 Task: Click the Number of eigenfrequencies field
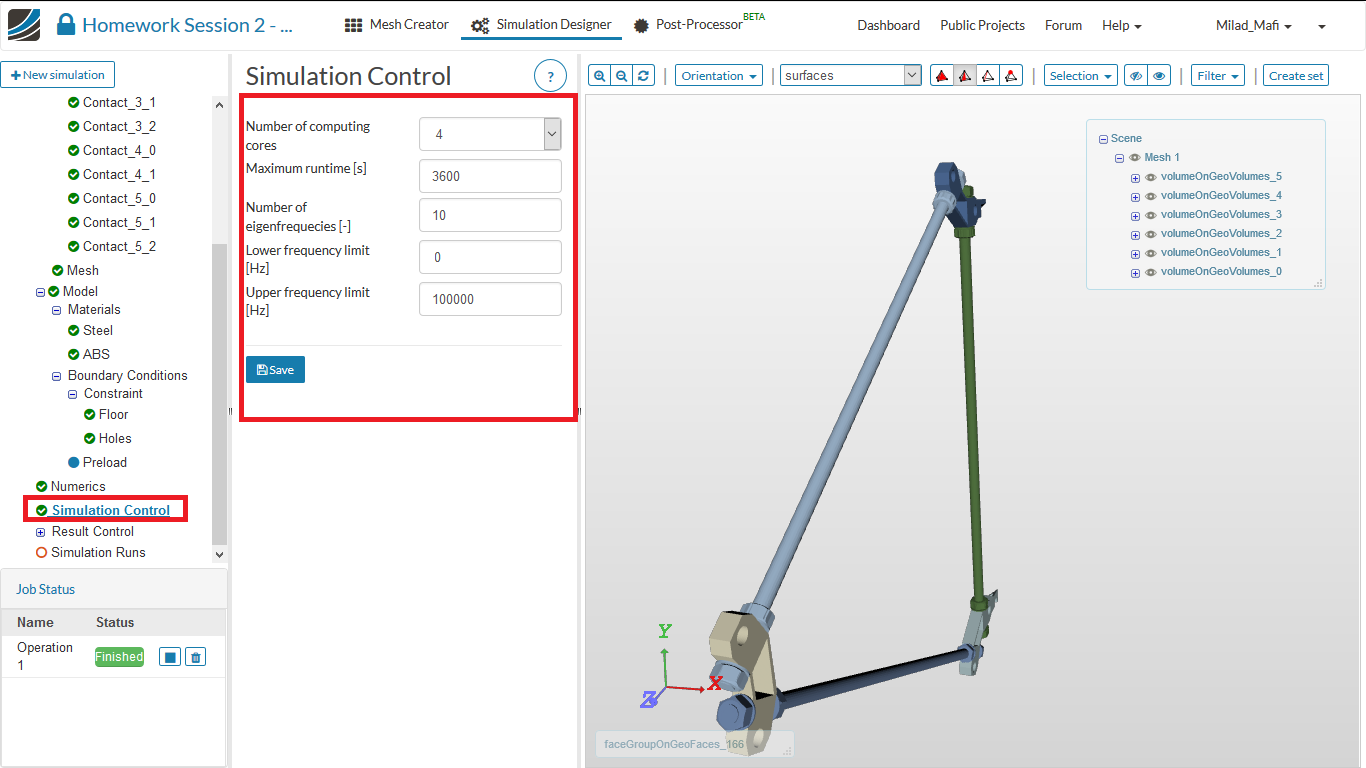tap(490, 215)
